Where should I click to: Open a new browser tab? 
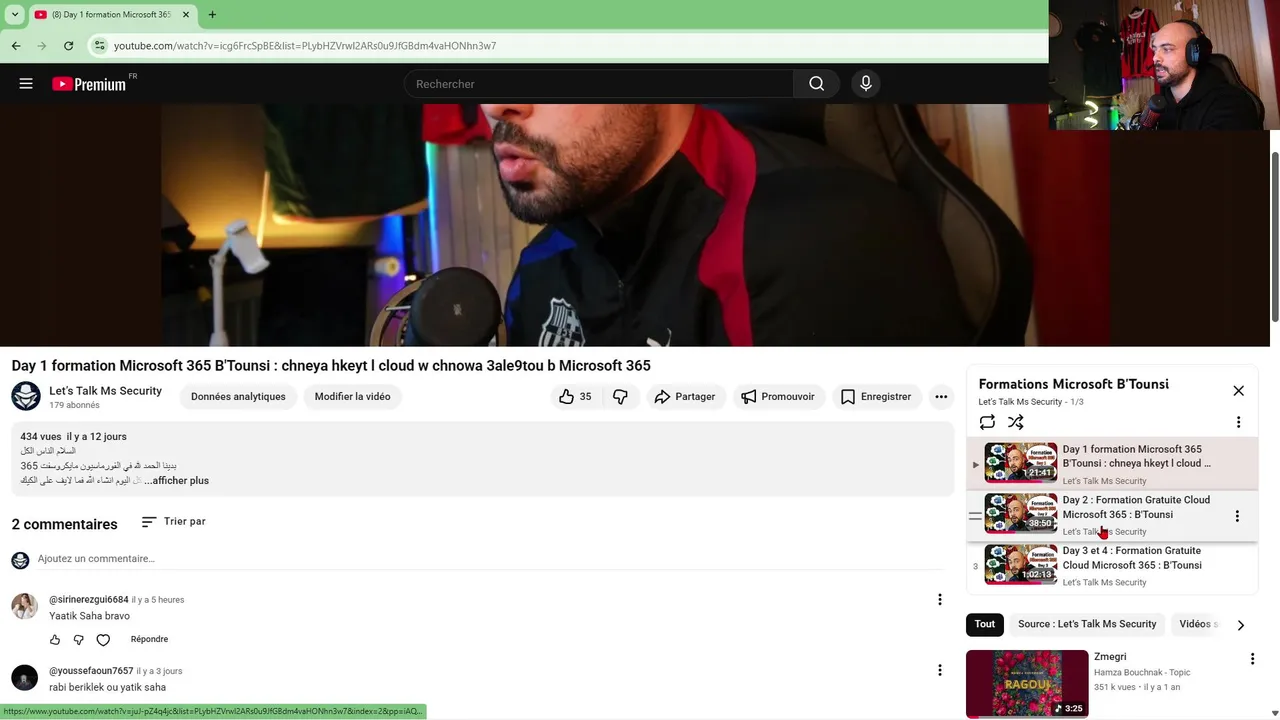[212, 15]
